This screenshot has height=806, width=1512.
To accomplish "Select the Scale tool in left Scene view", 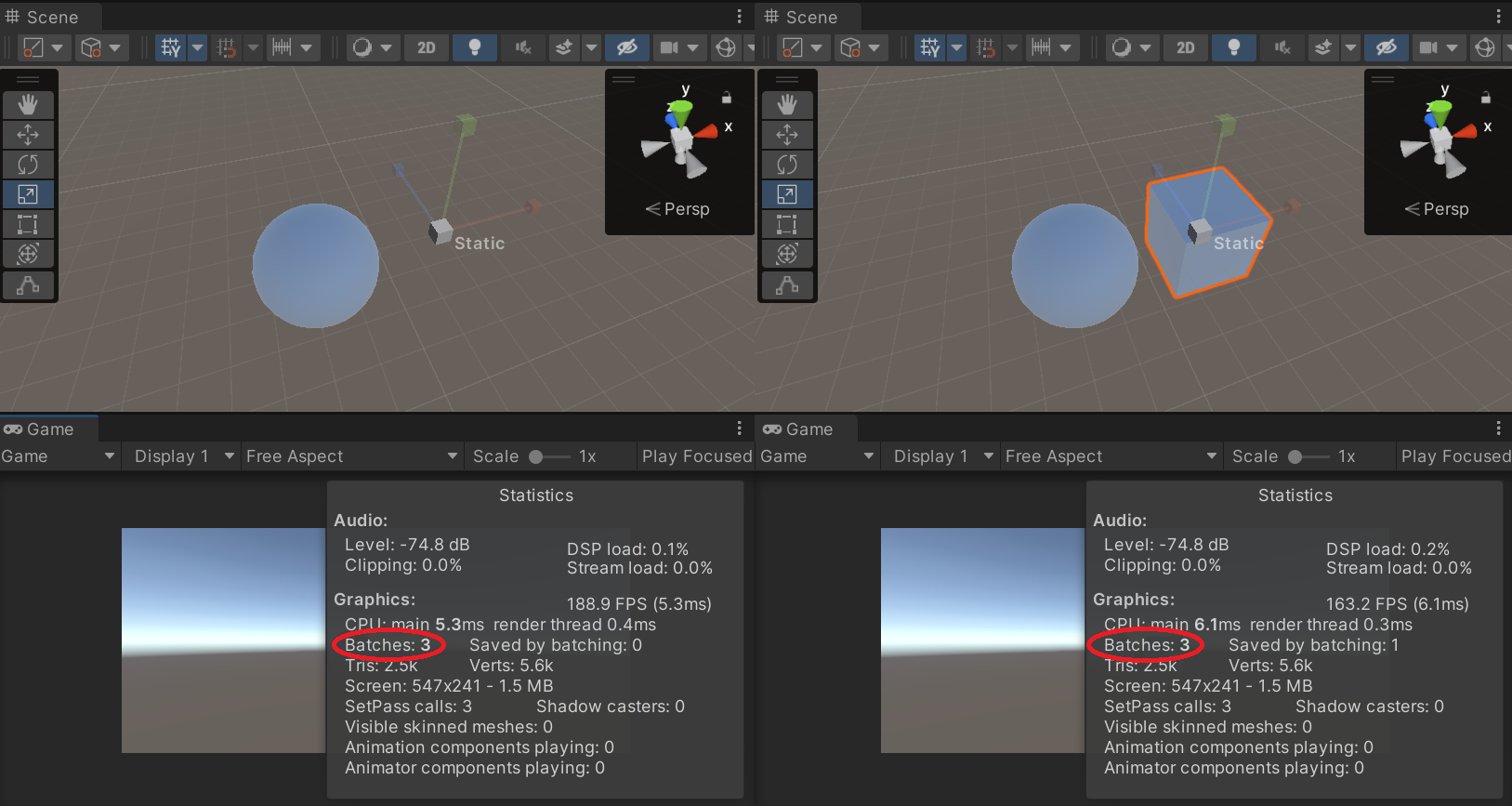I will [28, 194].
